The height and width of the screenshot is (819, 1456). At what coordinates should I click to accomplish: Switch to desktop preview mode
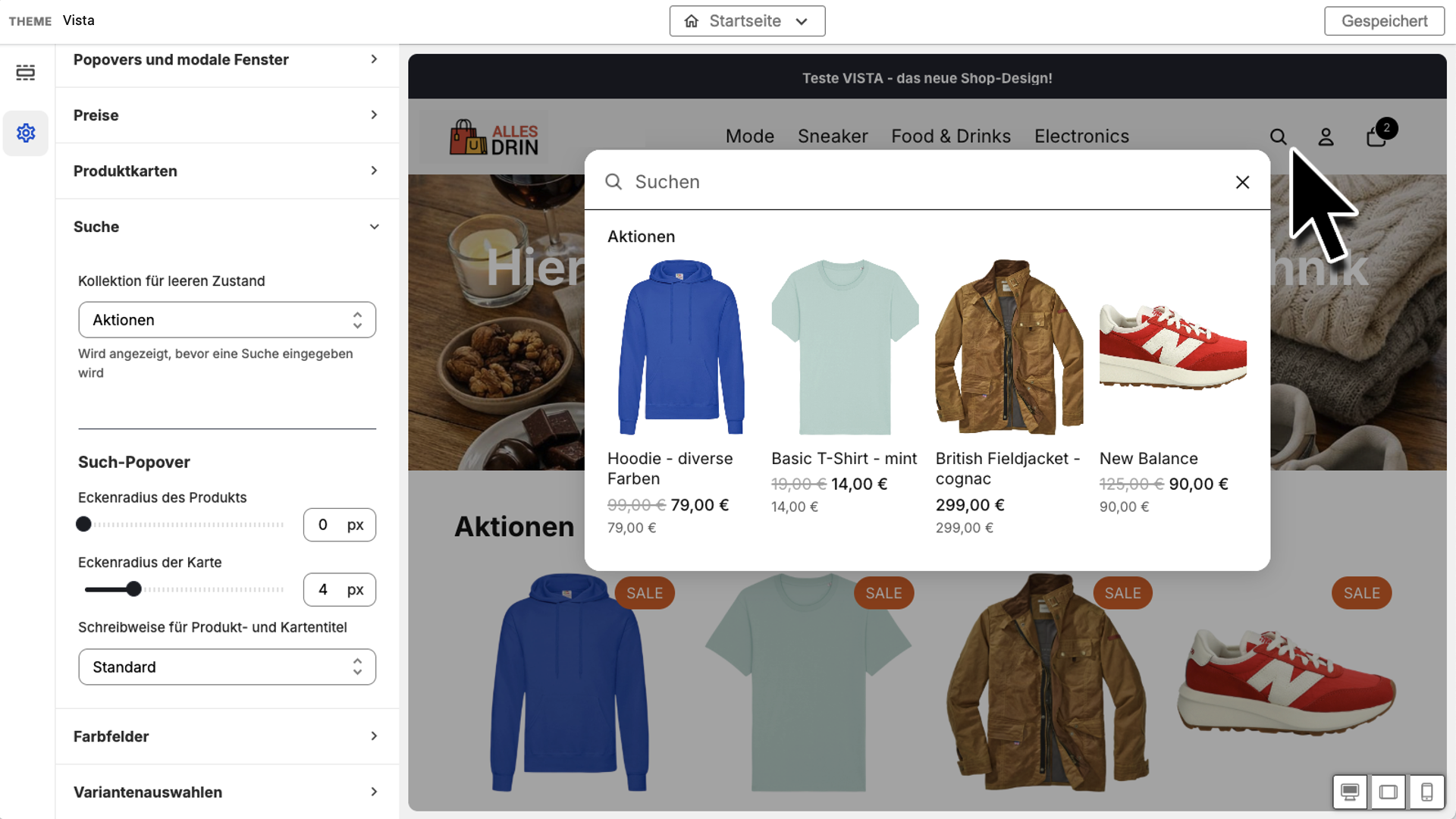[1350, 792]
